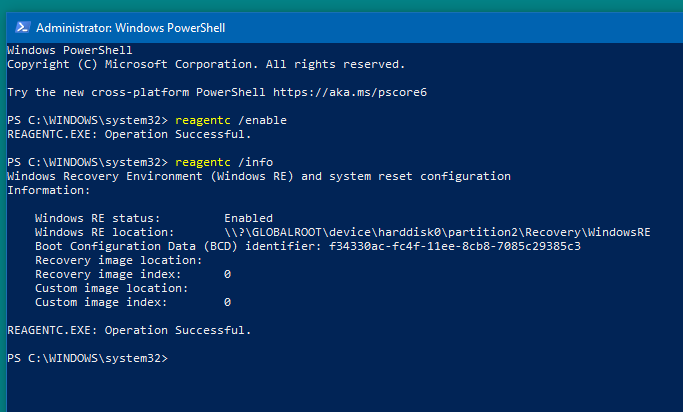Click the Windows PowerShell header line
This screenshot has height=412, width=683.
(x=70, y=50)
